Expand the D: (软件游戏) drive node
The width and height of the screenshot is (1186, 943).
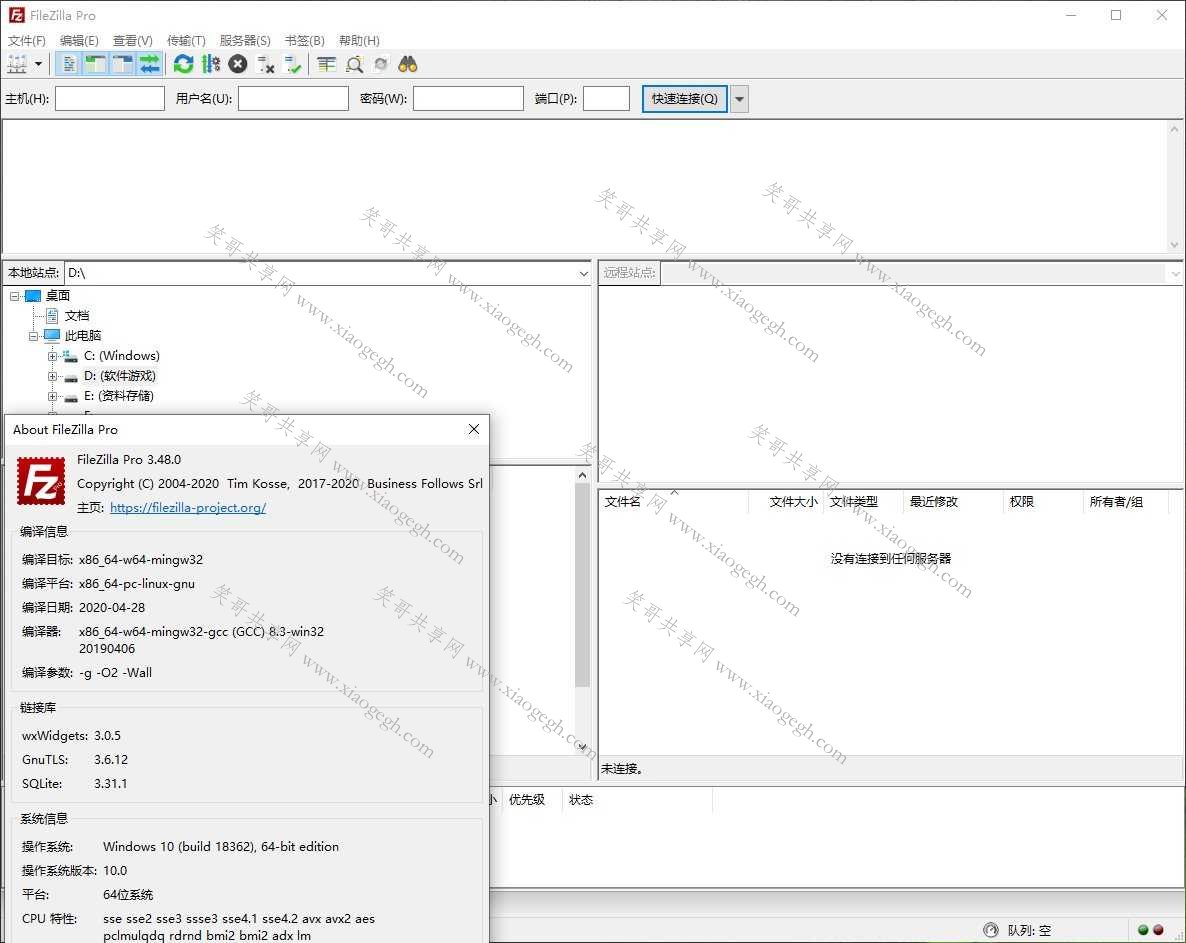tap(52, 376)
